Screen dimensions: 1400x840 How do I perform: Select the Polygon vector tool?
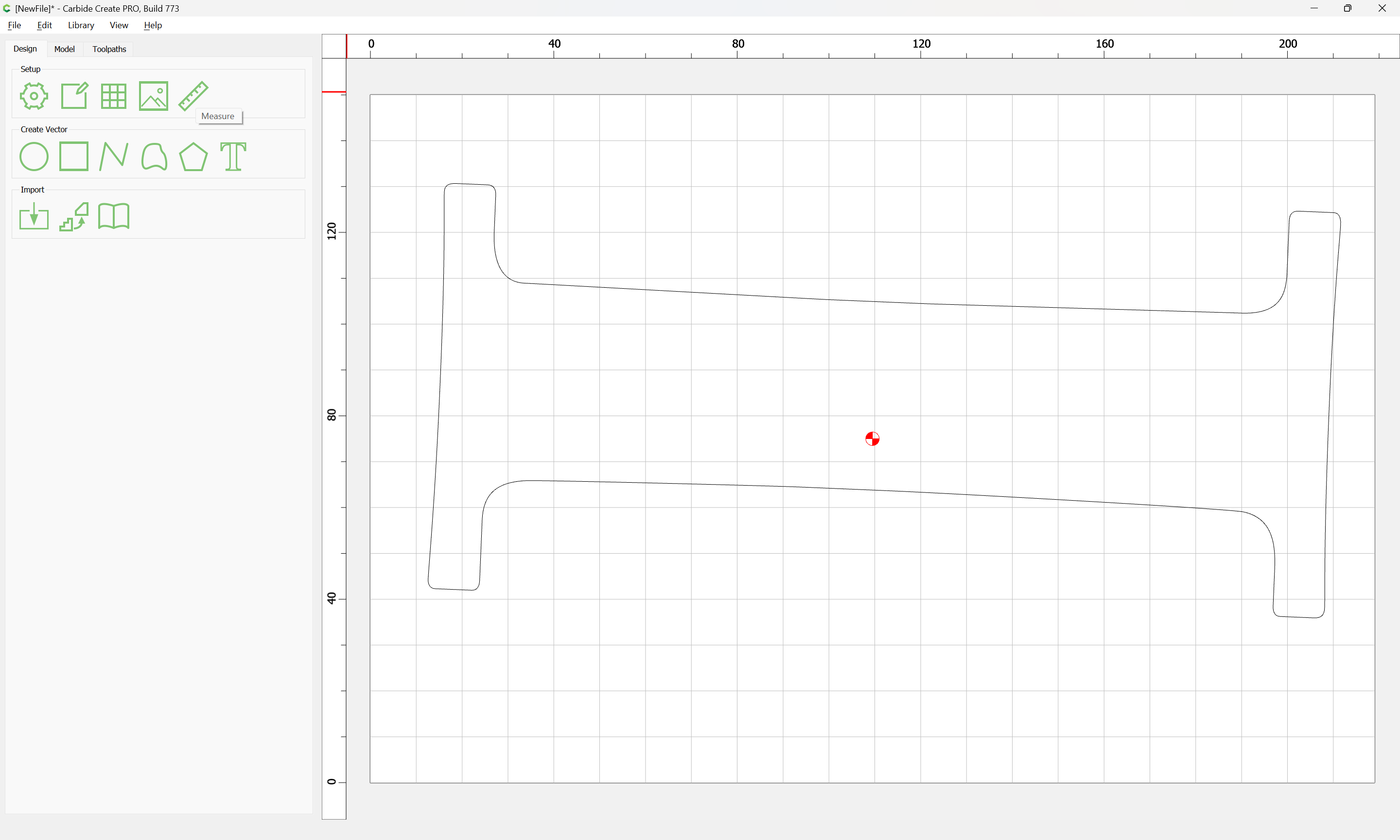[193, 156]
